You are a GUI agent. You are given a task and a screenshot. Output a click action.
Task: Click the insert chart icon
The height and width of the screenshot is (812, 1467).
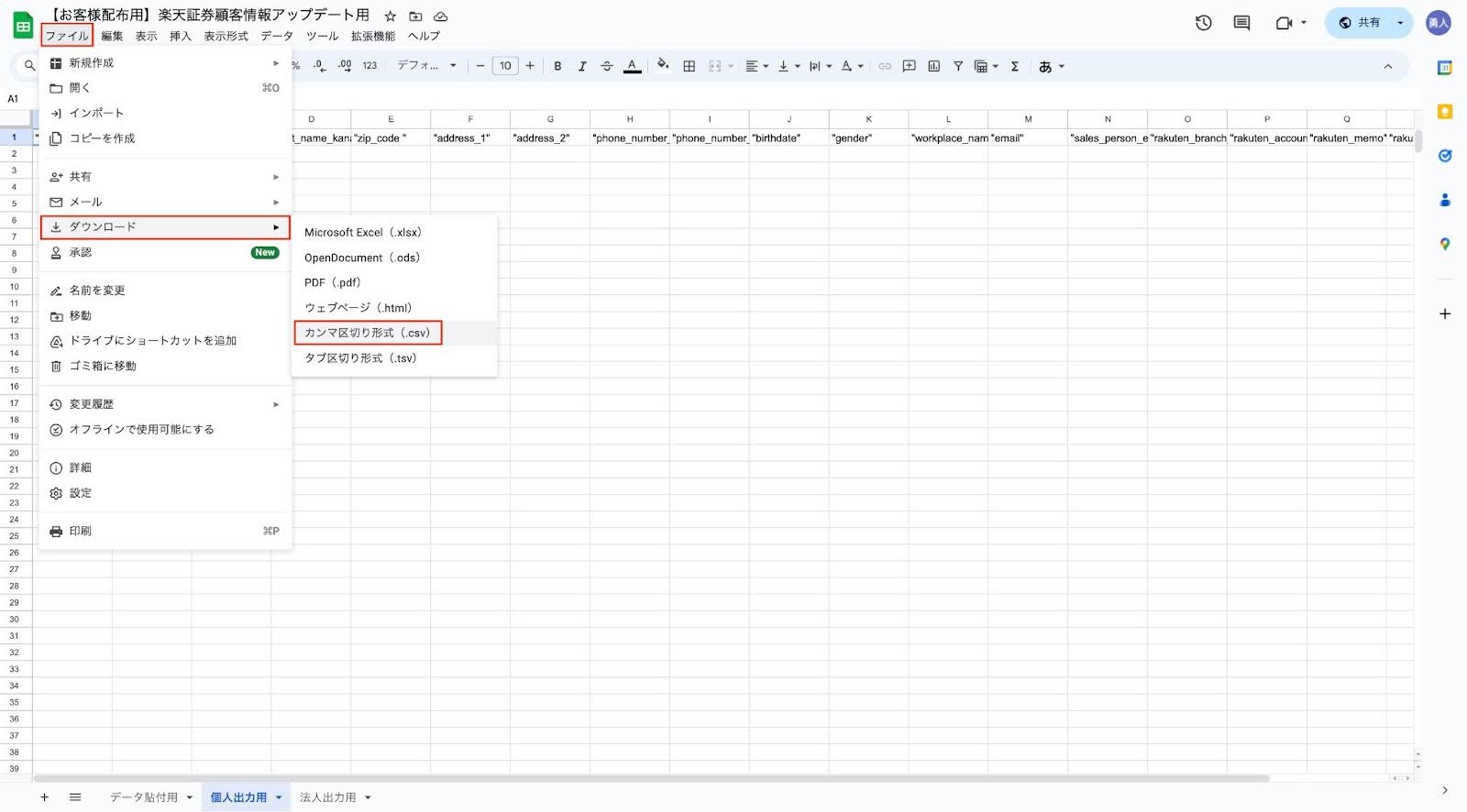(x=933, y=66)
